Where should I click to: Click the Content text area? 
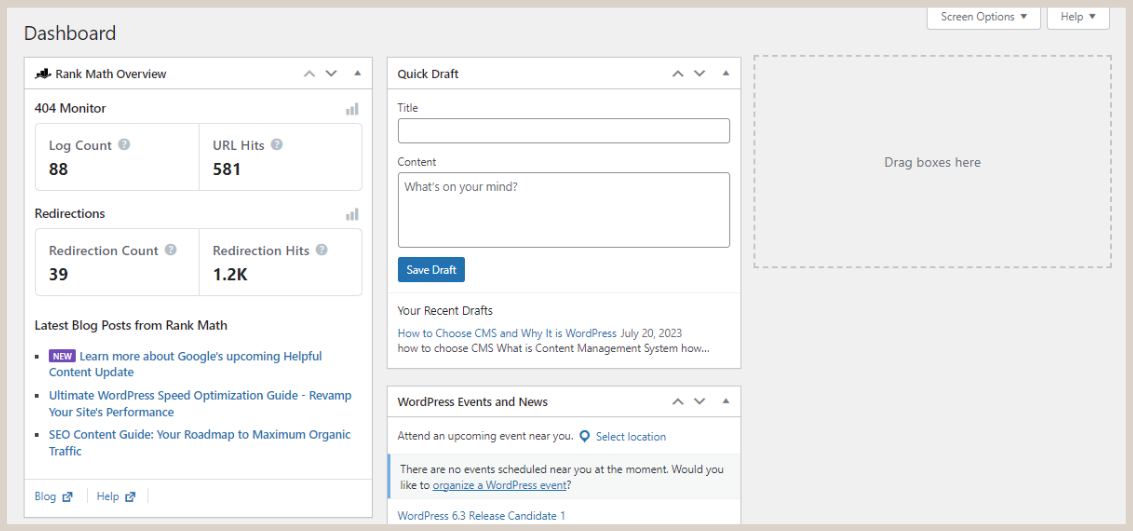564,210
